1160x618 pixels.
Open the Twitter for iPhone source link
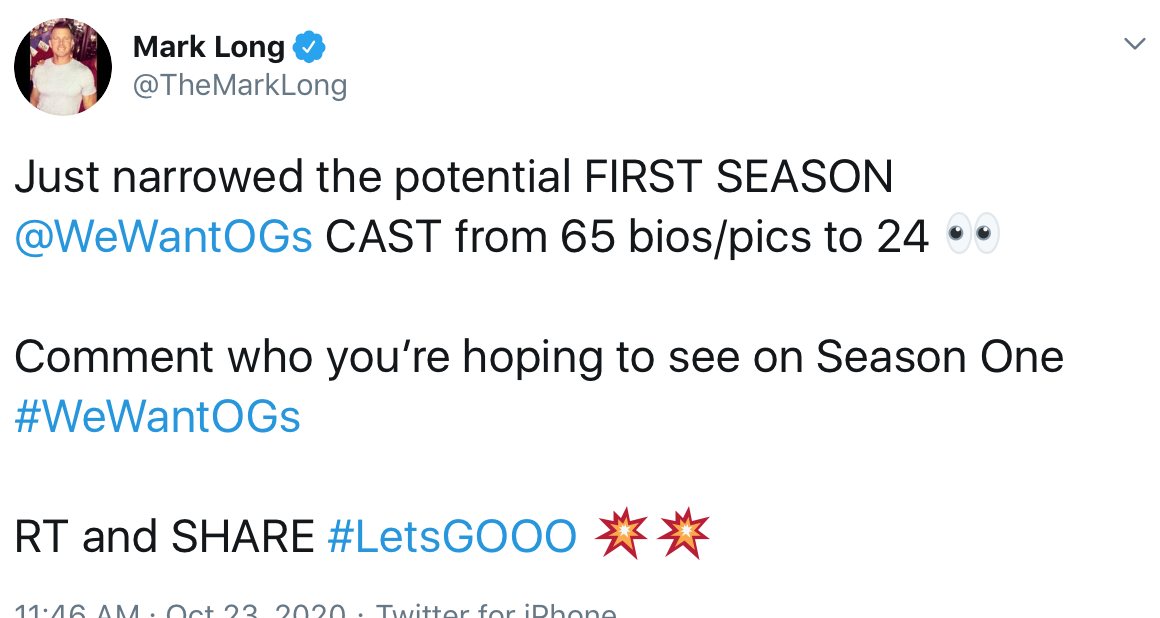(496, 611)
